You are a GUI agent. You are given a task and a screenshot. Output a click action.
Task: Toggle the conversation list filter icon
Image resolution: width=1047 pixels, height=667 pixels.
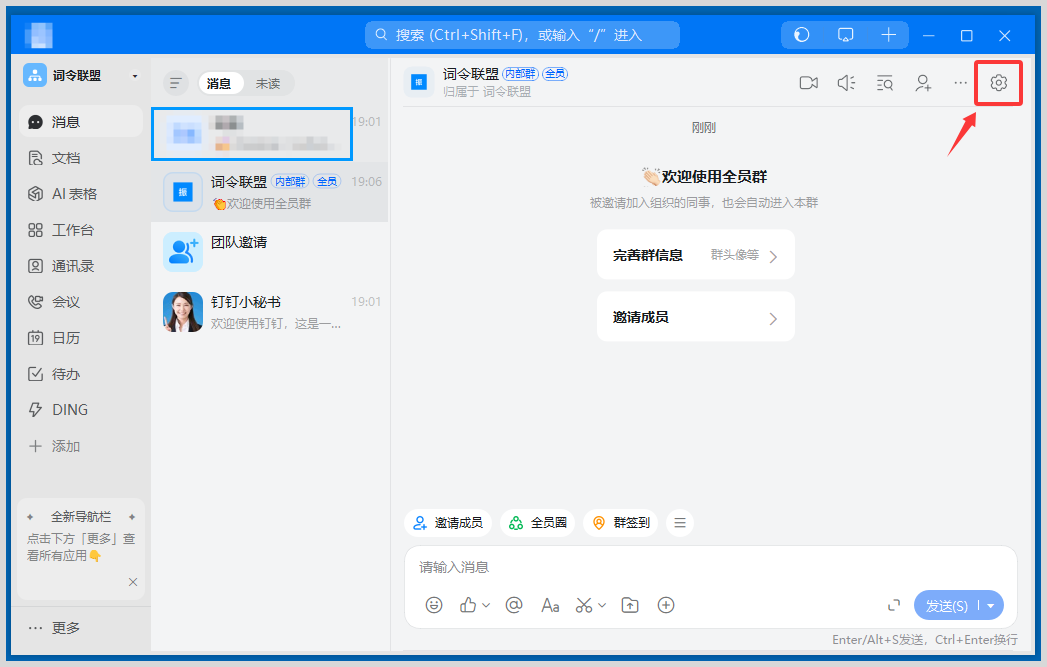click(176, 84)
